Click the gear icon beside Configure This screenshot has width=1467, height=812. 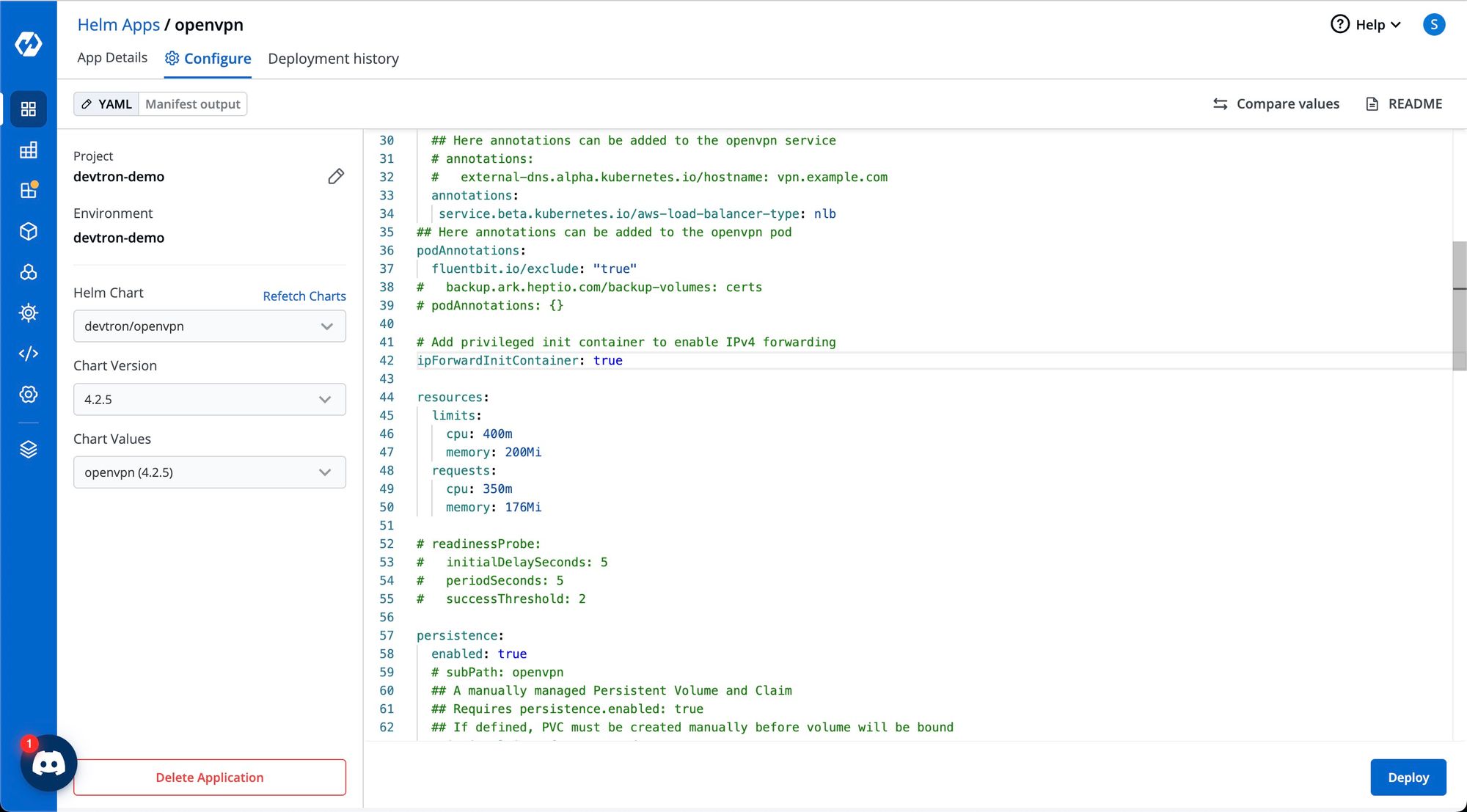tap(172, 58)
